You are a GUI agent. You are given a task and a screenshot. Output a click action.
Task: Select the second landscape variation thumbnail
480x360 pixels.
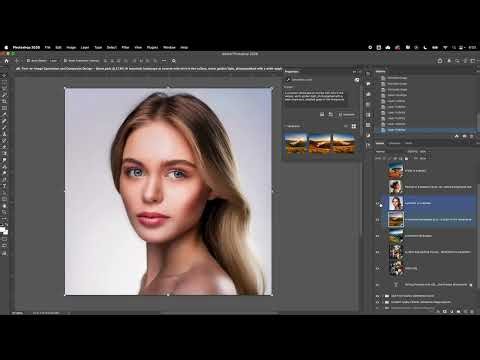[319, 143]
